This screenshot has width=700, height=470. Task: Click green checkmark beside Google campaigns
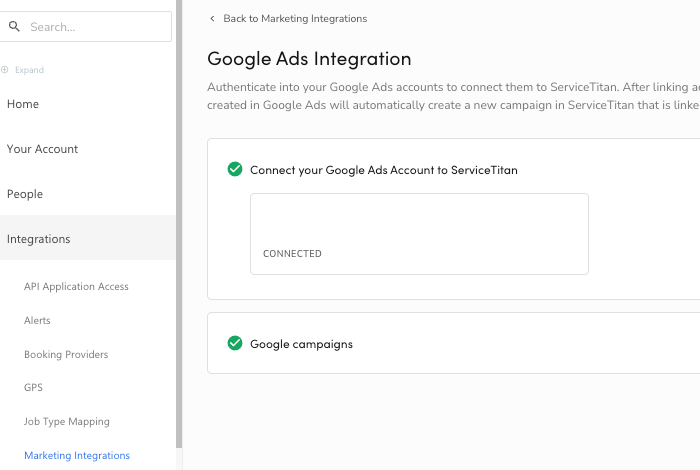(235, 344)
